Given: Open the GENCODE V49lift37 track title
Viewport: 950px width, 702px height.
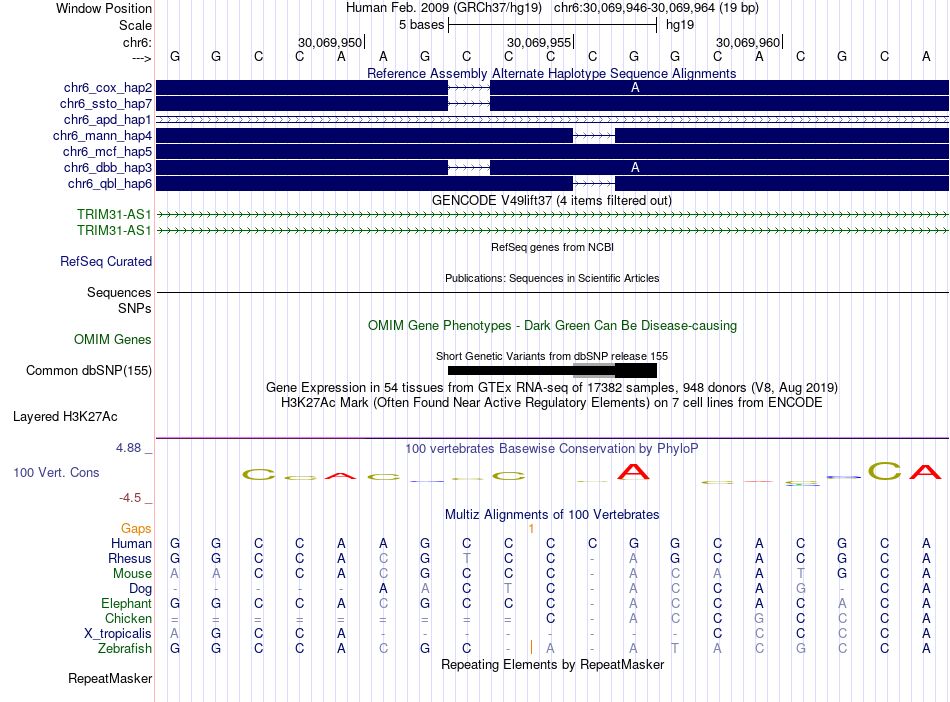Looking at the screenshot, I should [x=552, y=200].
